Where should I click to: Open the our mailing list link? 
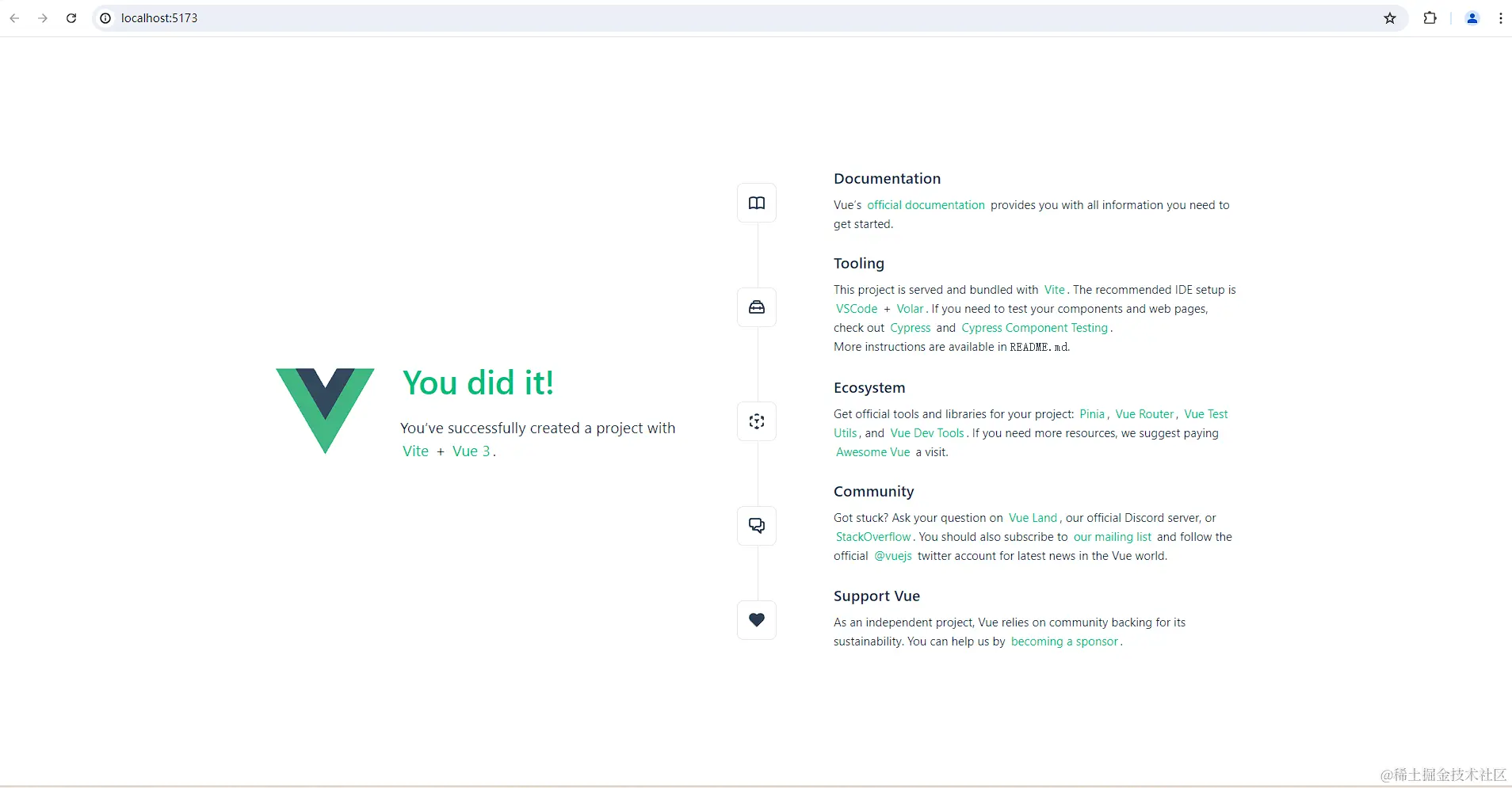pos(1112,537)
